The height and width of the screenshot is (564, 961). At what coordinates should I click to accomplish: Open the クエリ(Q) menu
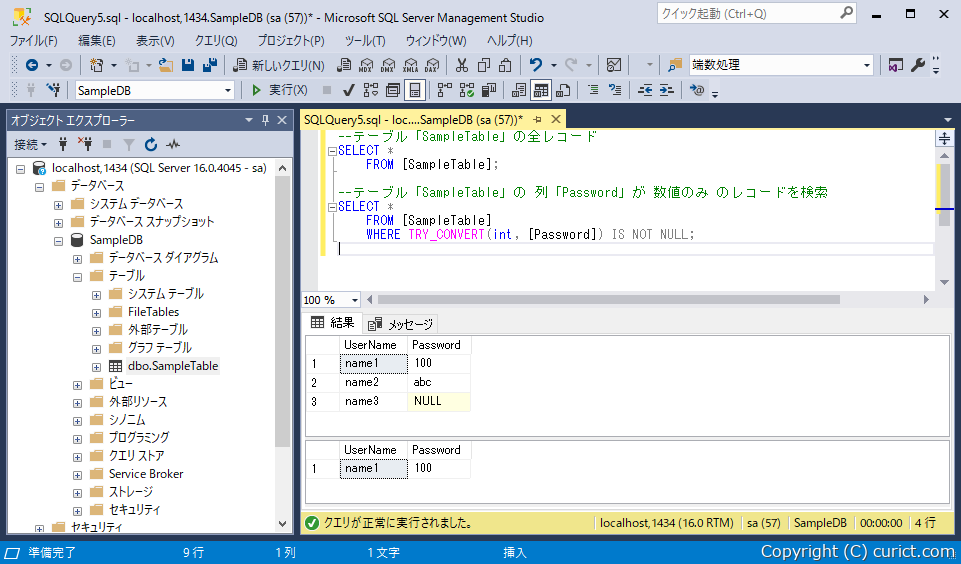click(x=216, y=41)
